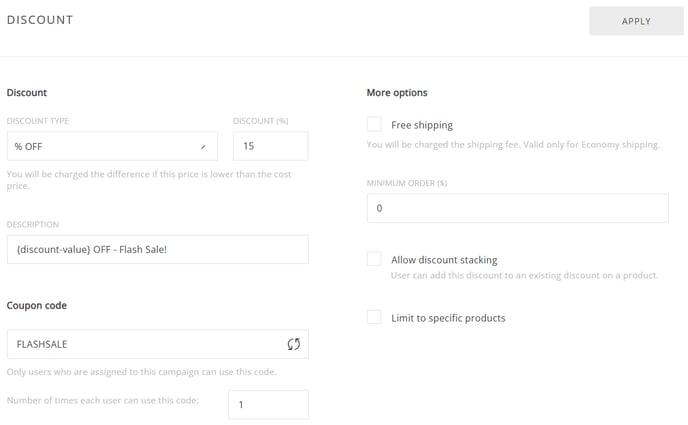Select the Description text field
The image size is (688, 425).
(x=158, y=250)
